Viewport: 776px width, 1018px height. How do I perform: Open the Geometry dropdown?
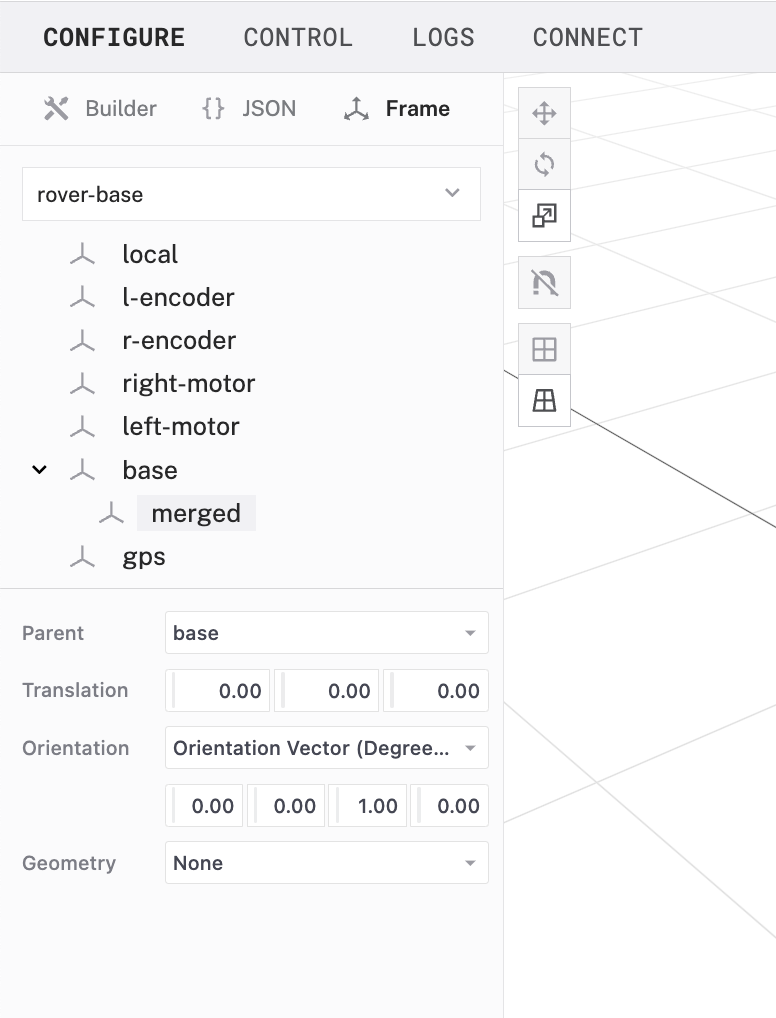pos(326,863)
